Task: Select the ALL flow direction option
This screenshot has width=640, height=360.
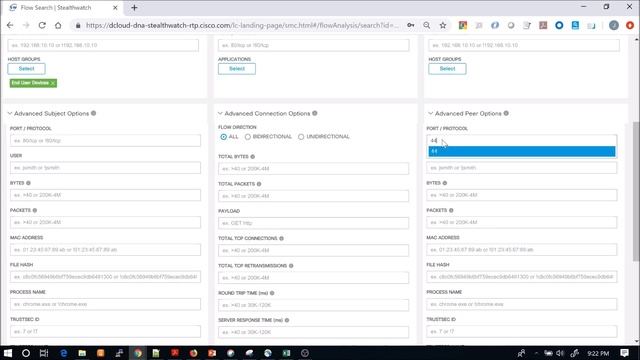Action: click(224, 137)
